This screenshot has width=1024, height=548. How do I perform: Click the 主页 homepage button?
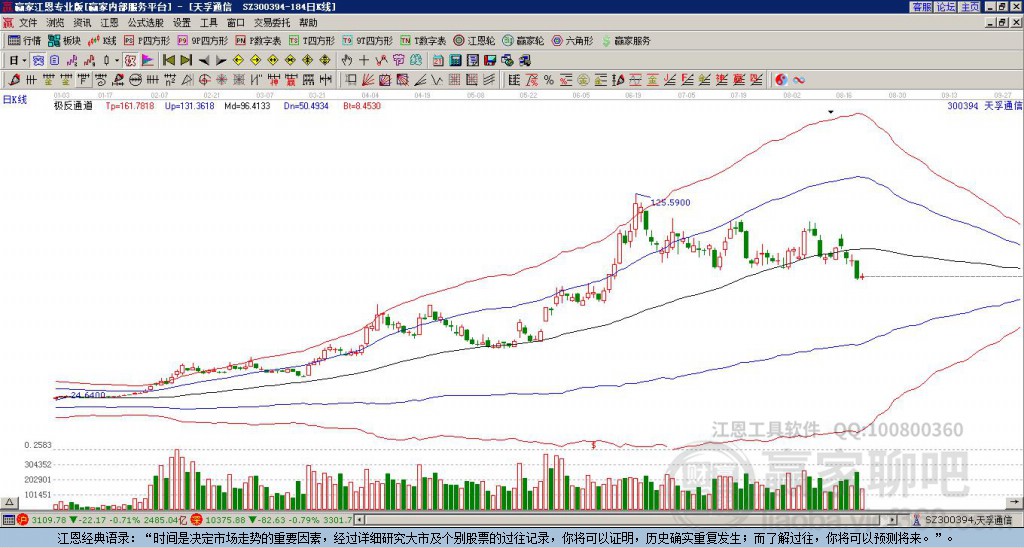coord(969,7)
